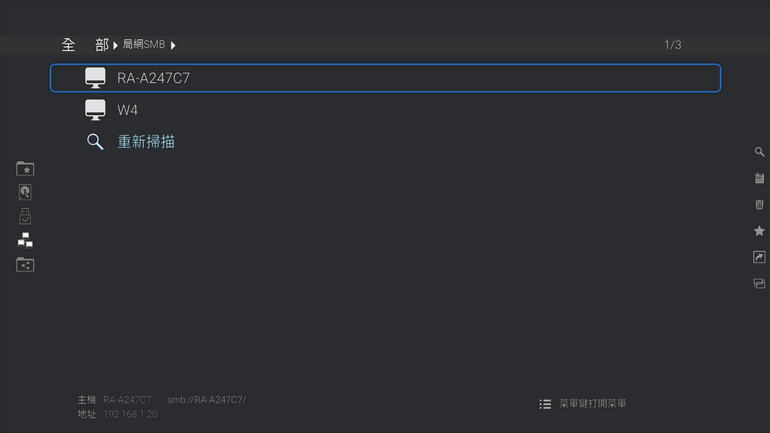Click the star favorite icon in right toolbar
This screenshot has height=433, width=770.
click(x=759, y=231)
